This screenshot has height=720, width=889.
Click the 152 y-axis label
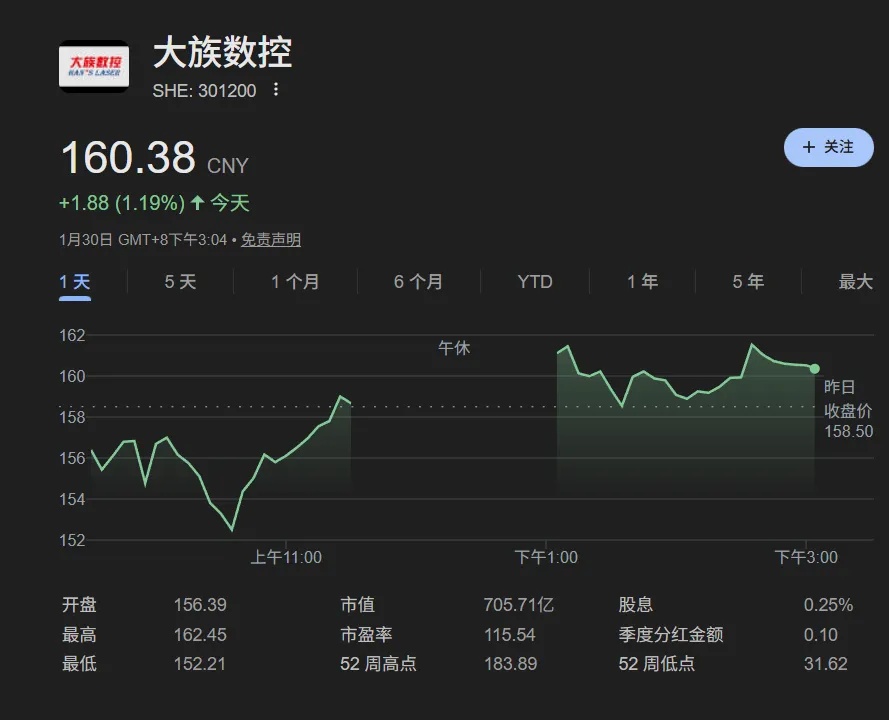tap(72, 540)
